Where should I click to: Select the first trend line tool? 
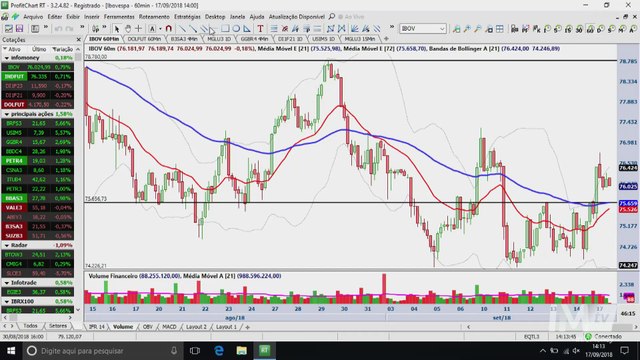pos(182,29)
